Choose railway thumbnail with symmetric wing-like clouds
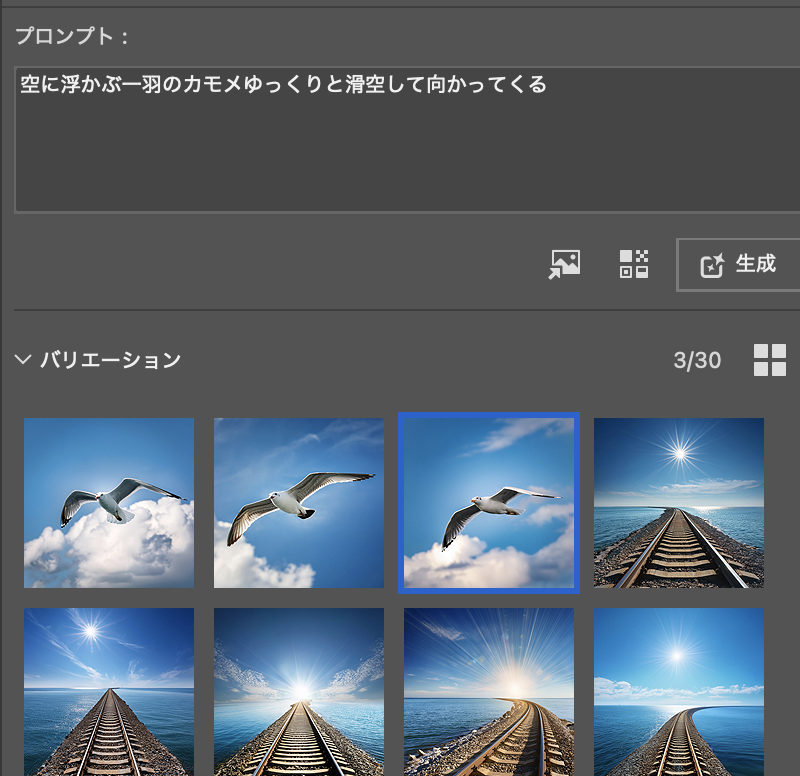800x776 pixels. [x=299, y=691]
